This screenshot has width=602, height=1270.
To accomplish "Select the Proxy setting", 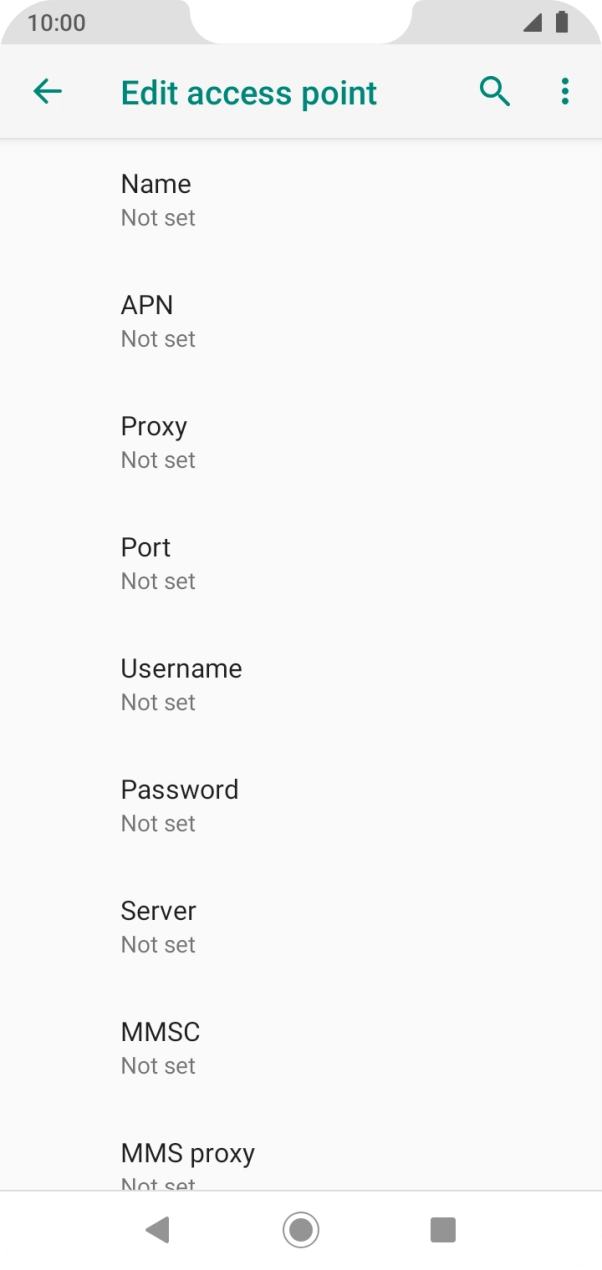I will click(301, 442).
